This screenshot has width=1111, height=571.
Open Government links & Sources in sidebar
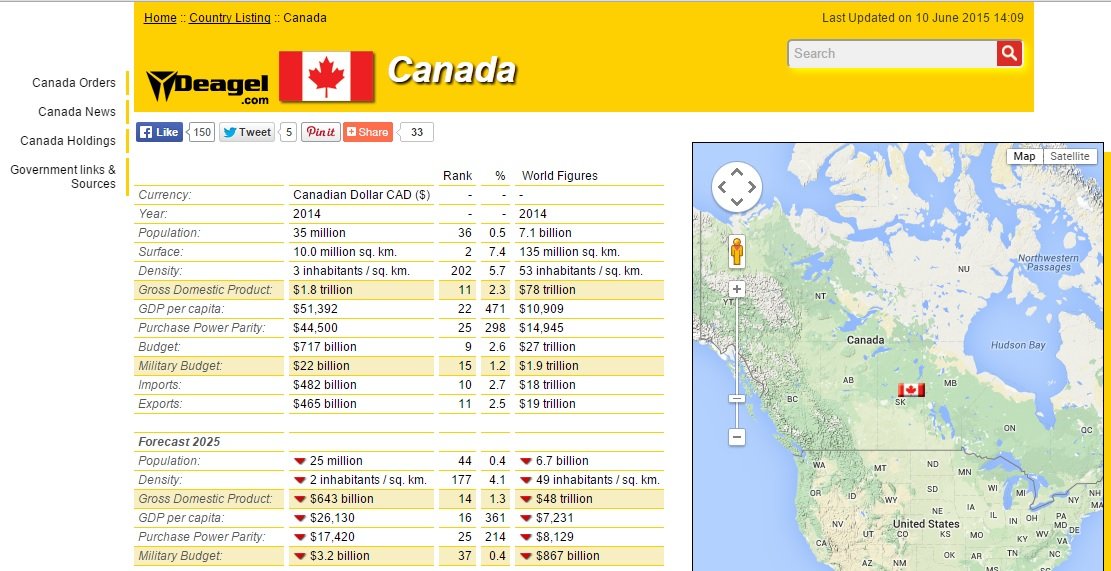(x=63, y=176)
